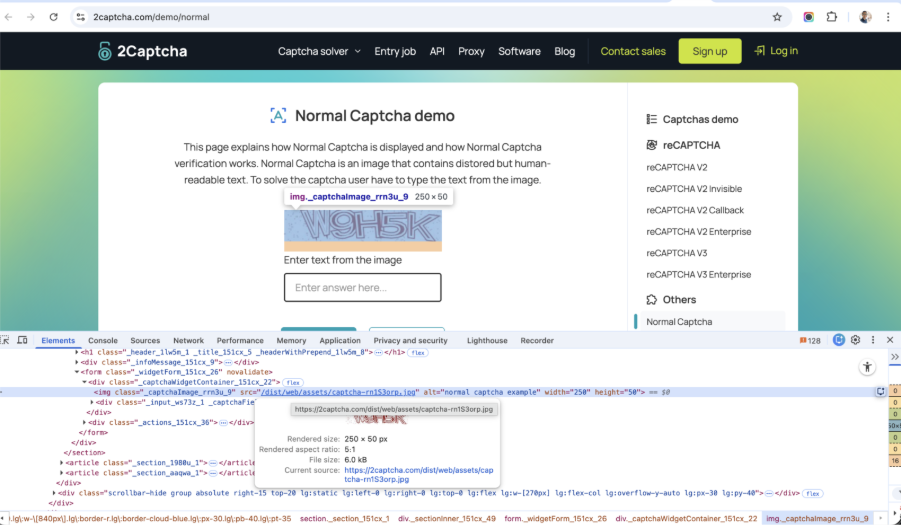Image resolution: width=901 pixels, height=525 pixels.
Task: Bookmark this page with the star icon
Action: tap(777, 17)
